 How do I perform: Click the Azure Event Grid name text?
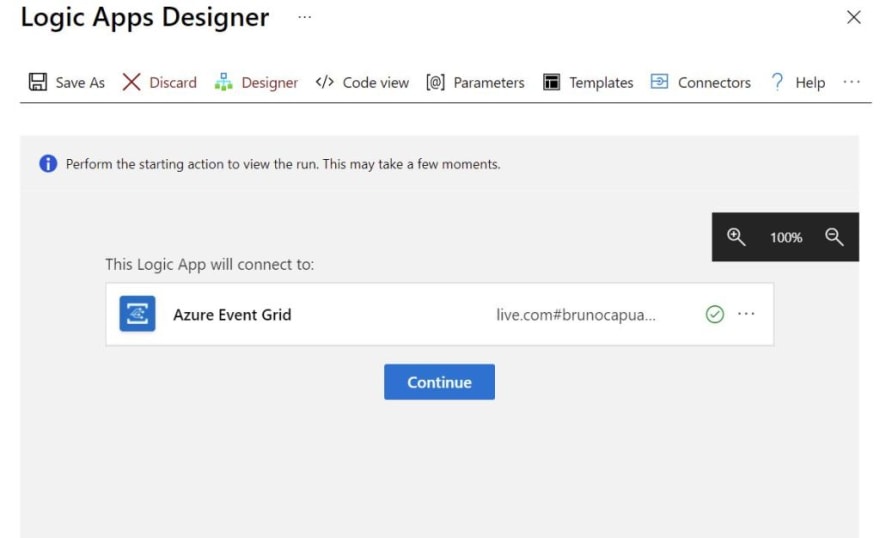tap(232, 315)
